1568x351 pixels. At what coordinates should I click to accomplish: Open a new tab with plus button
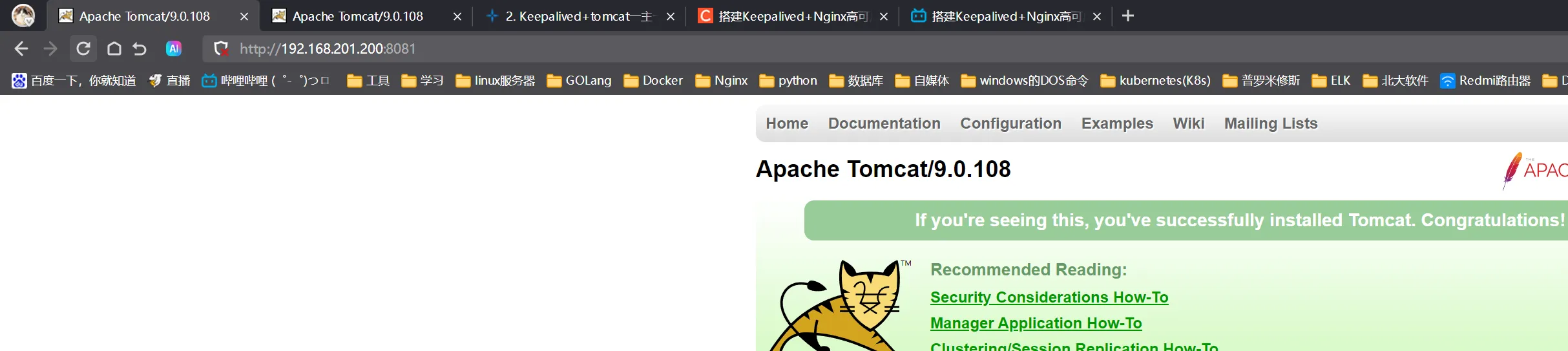click(x=1128, y=16)
